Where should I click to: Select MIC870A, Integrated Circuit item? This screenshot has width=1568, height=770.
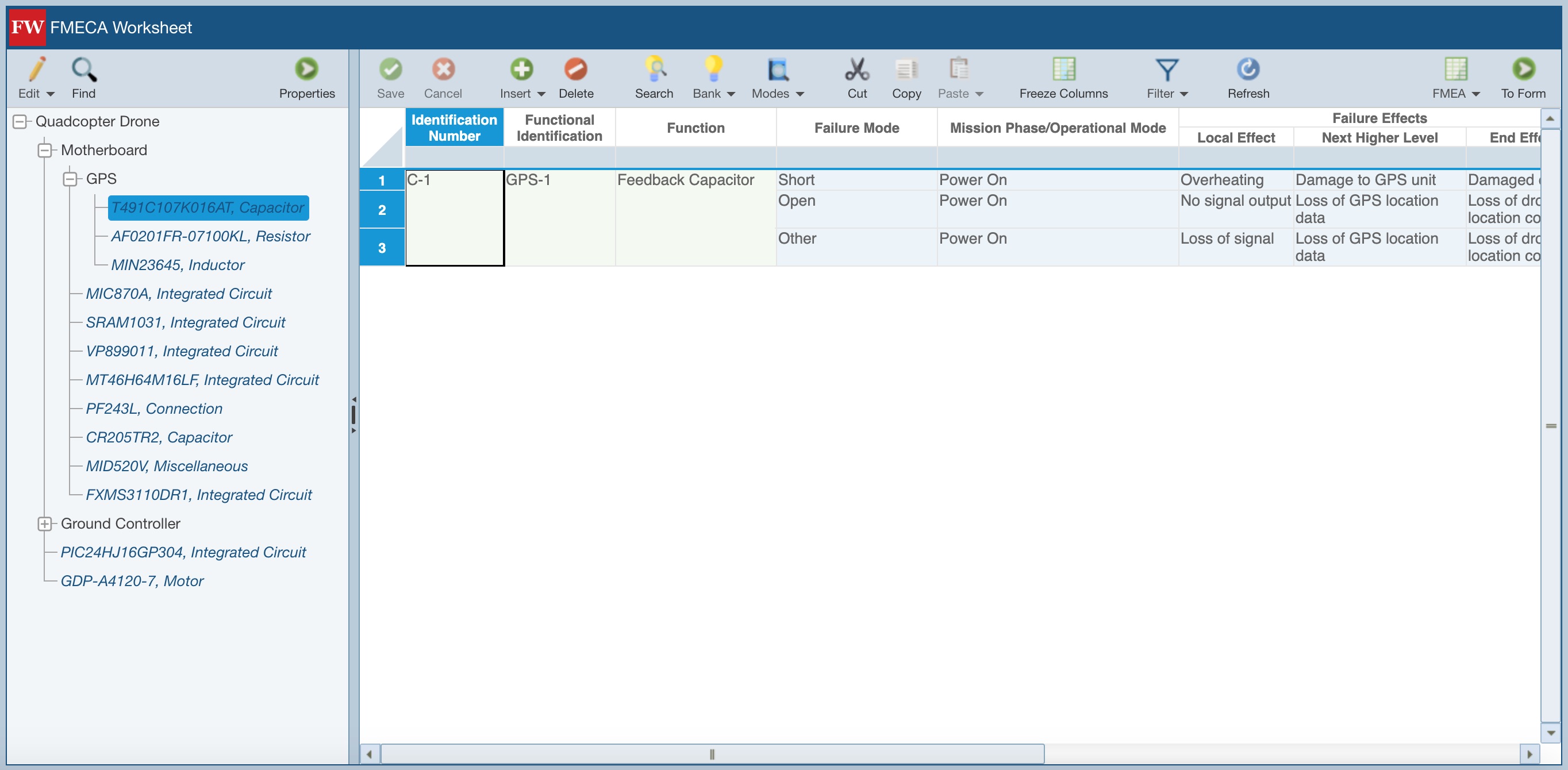coord(178,294)
